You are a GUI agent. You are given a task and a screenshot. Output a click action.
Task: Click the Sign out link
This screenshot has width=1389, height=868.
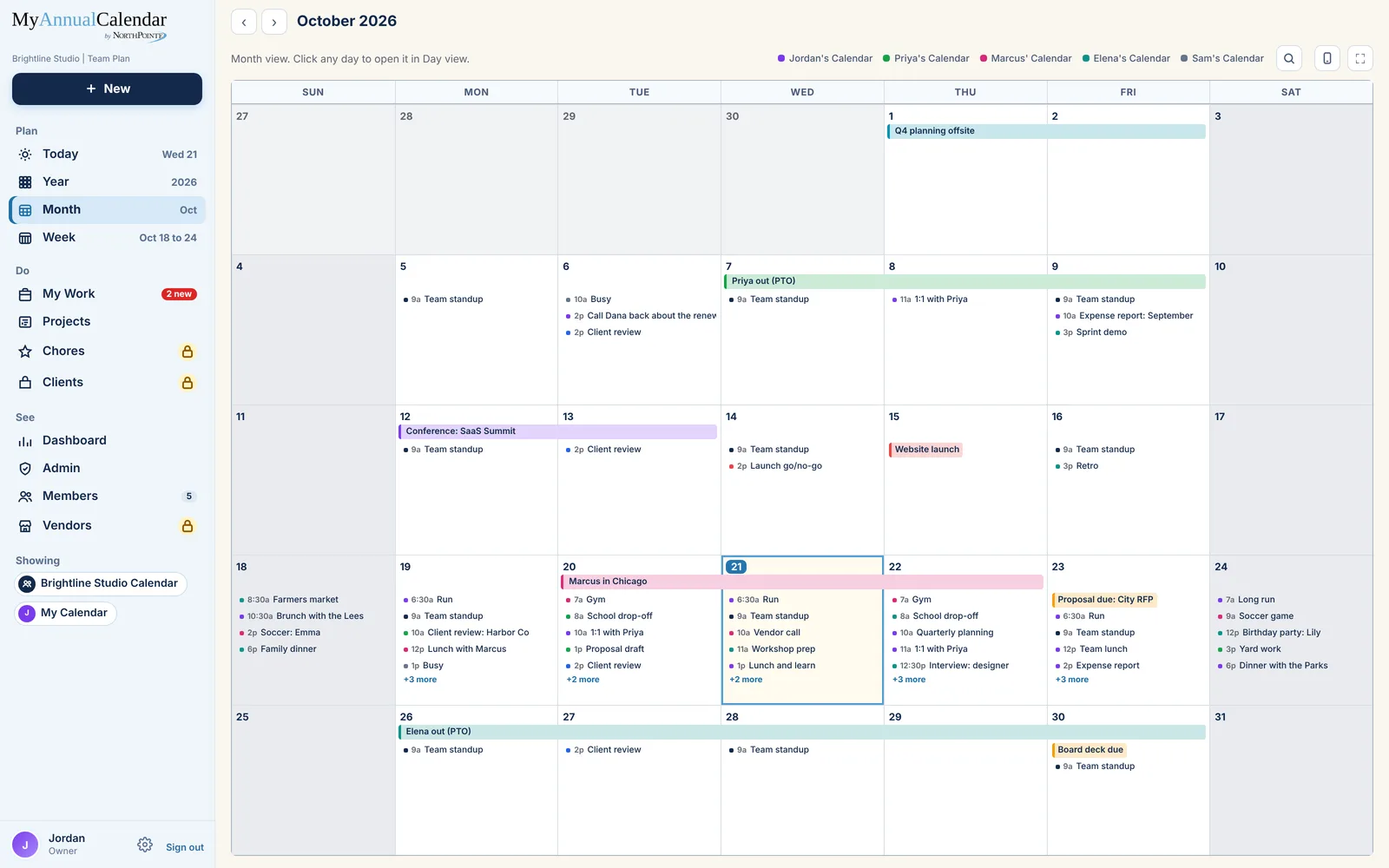pos(185,848)
